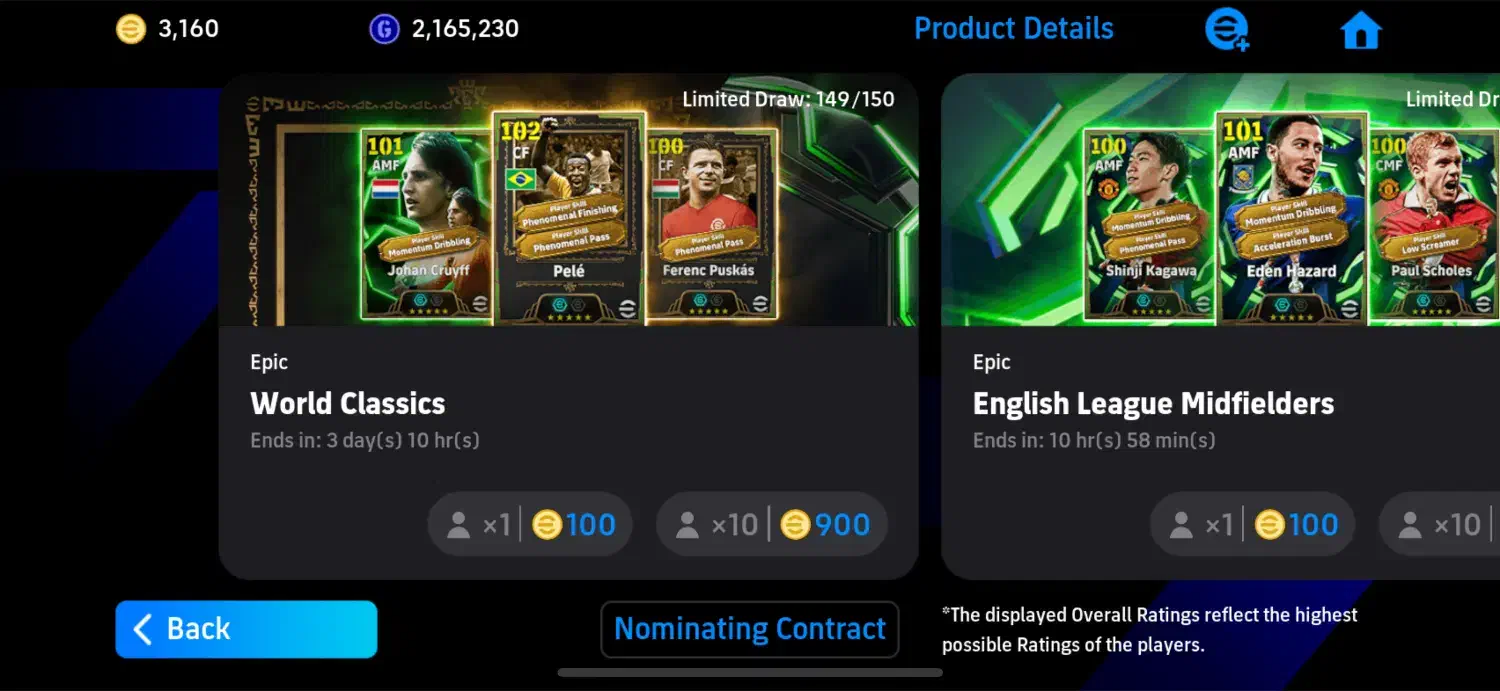This screenshot has height=691, width=1500.
Task: Tap the bottom home indicator bar
Action: coord(750,673)
